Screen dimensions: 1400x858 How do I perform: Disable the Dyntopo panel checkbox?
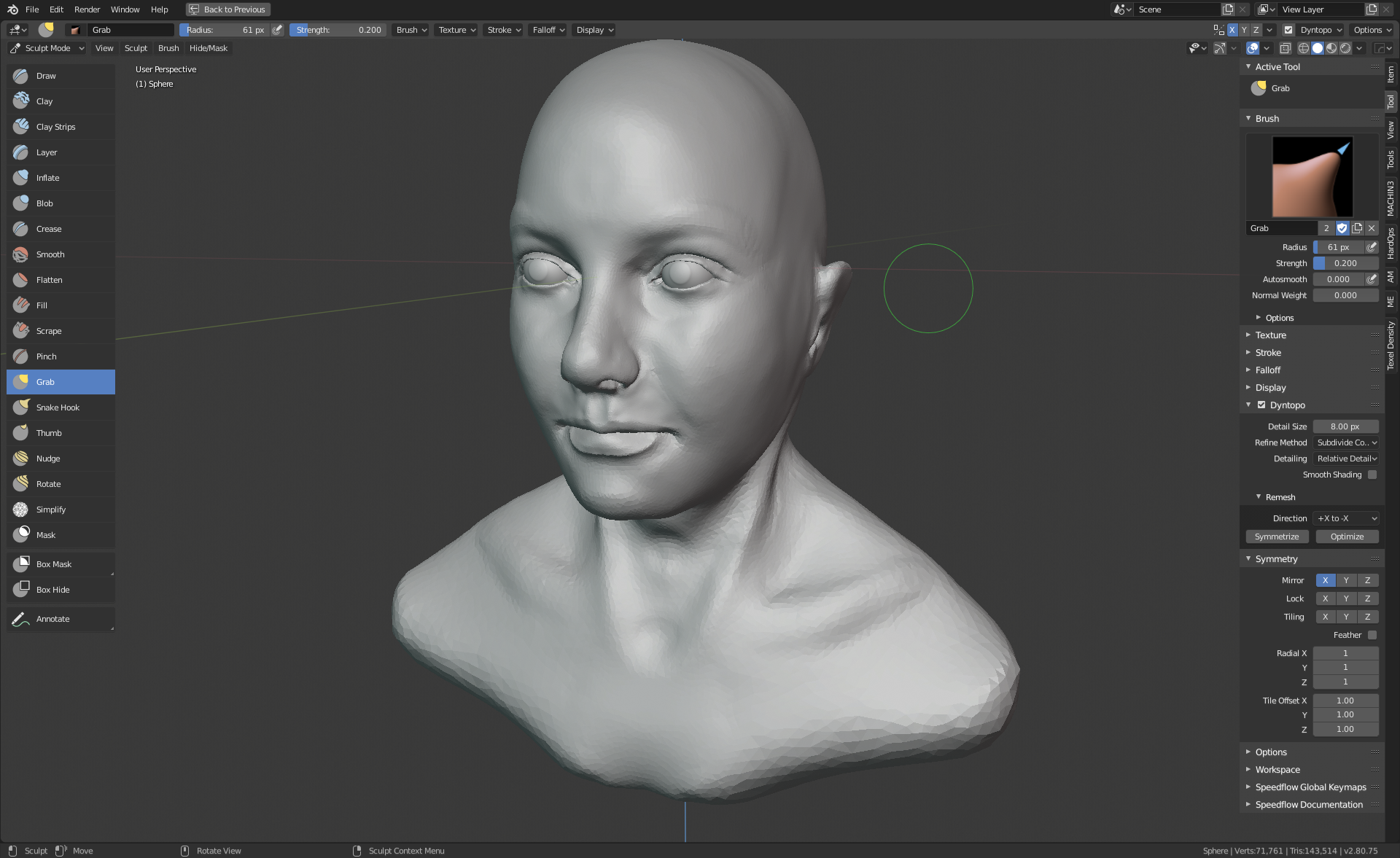tap(1261, 405)
